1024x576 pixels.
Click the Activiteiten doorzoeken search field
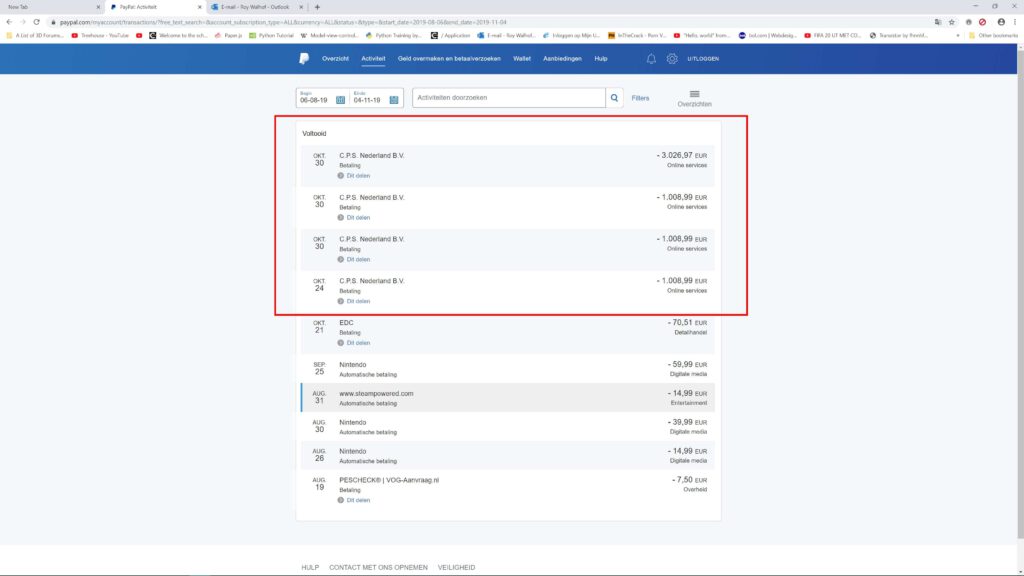pos(508,98)
